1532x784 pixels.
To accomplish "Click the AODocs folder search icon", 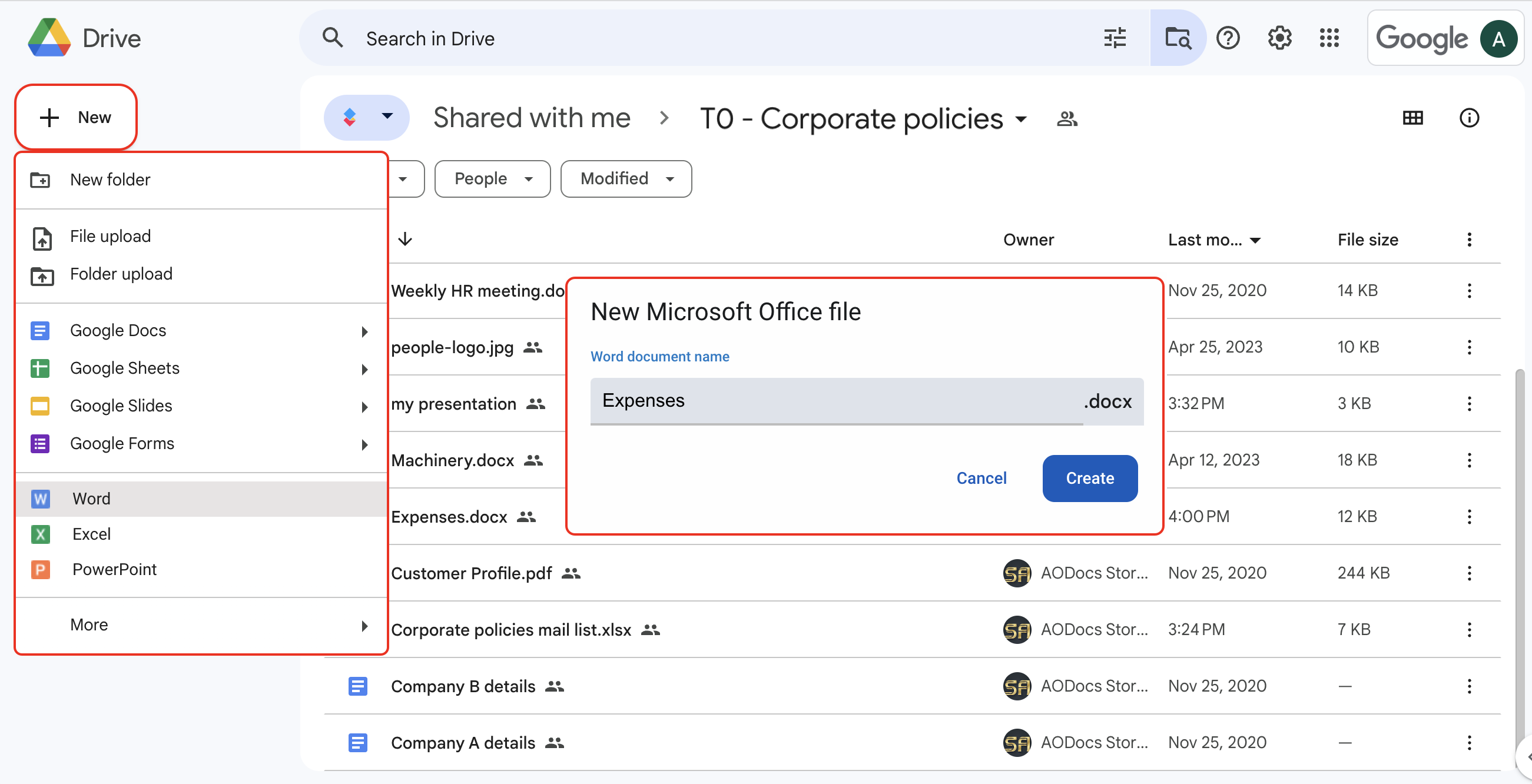I will 1178,38.
